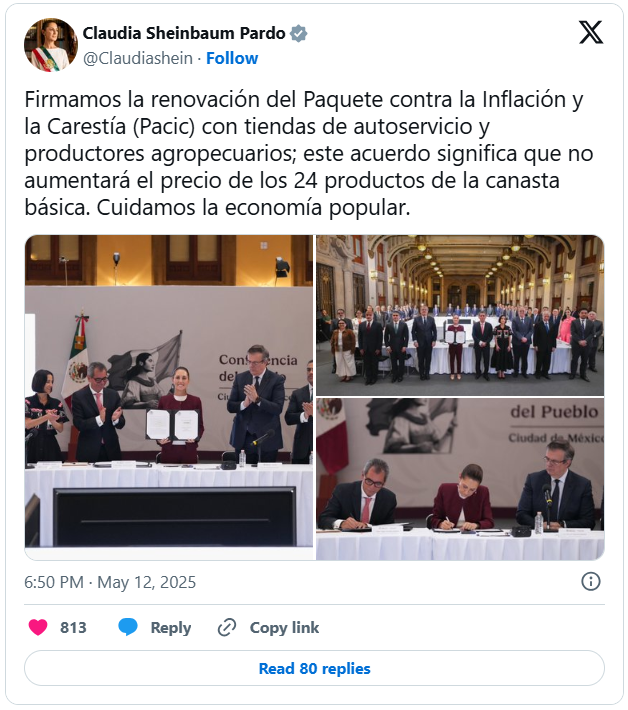Viewport: 628px width, 710px height.
Task: Open the photo of officials signing at table
Action: [x=460, y=479]
